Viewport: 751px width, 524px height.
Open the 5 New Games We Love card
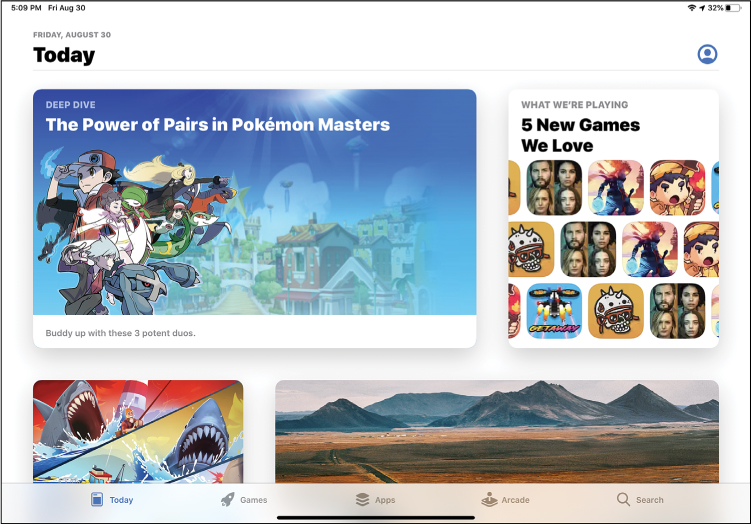pos(613,218)
